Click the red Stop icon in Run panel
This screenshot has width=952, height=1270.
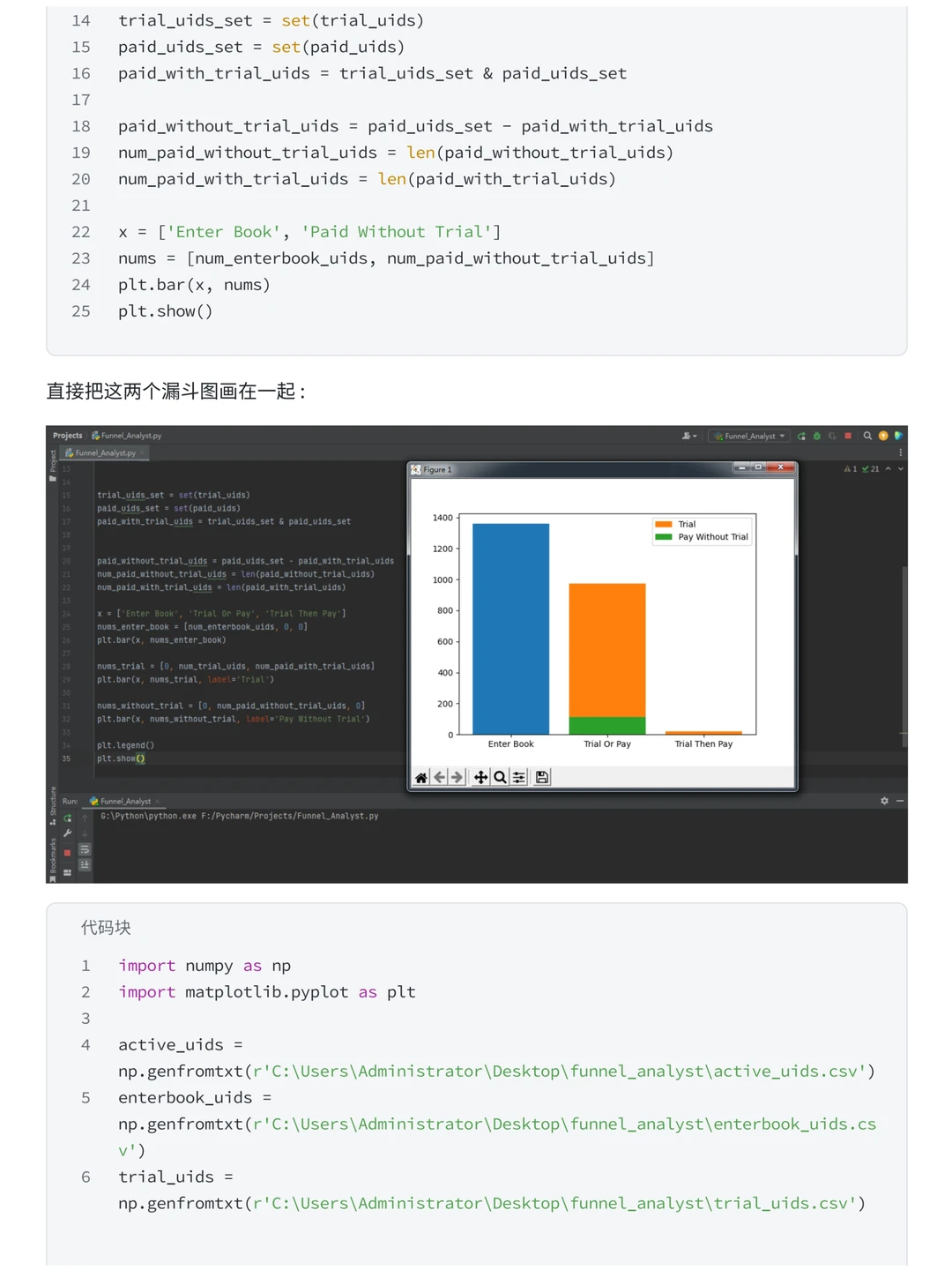pyautogui.click(x=68, y=853)
